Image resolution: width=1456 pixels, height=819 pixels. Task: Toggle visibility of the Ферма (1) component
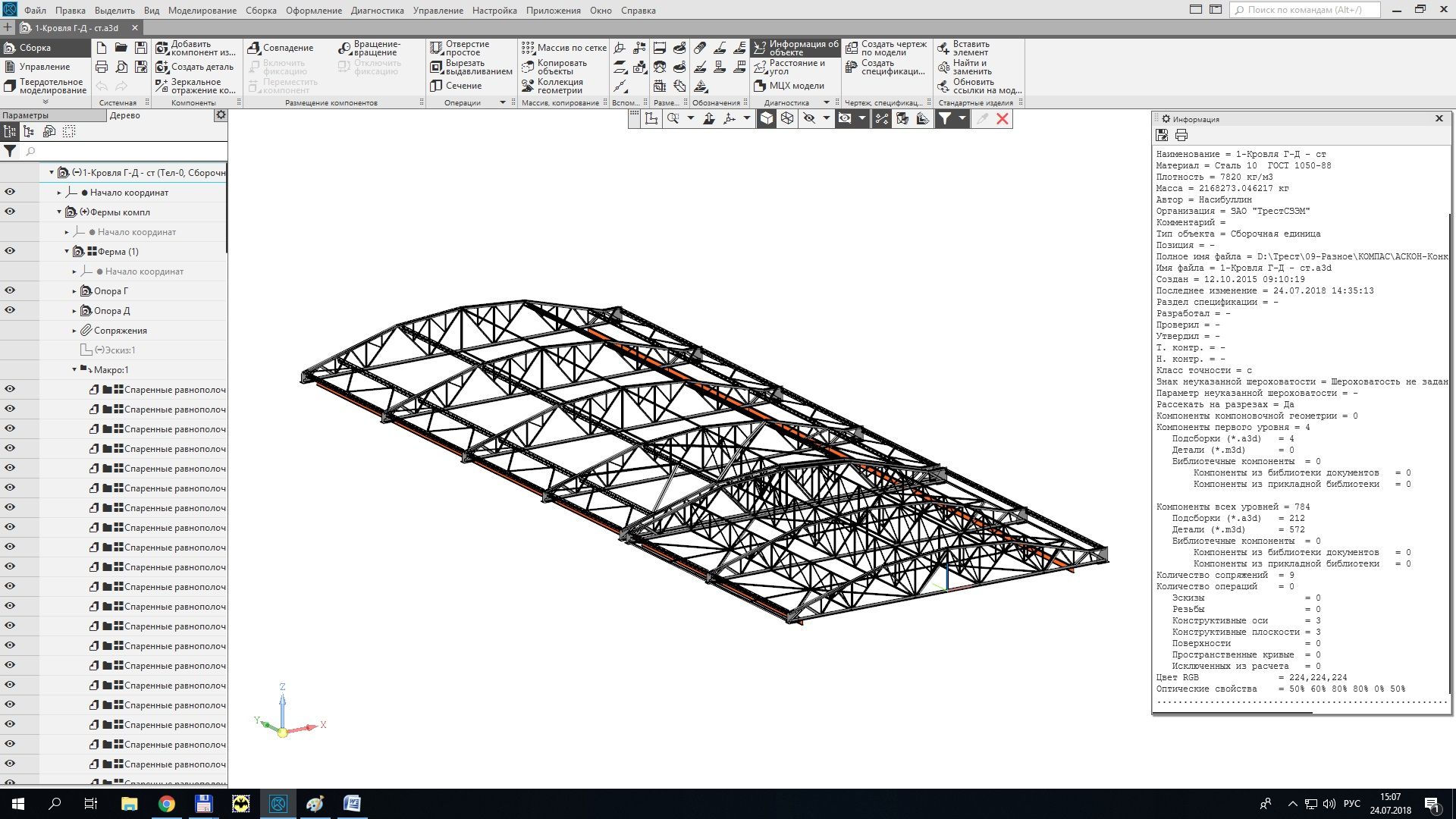[x=10, y=251]
